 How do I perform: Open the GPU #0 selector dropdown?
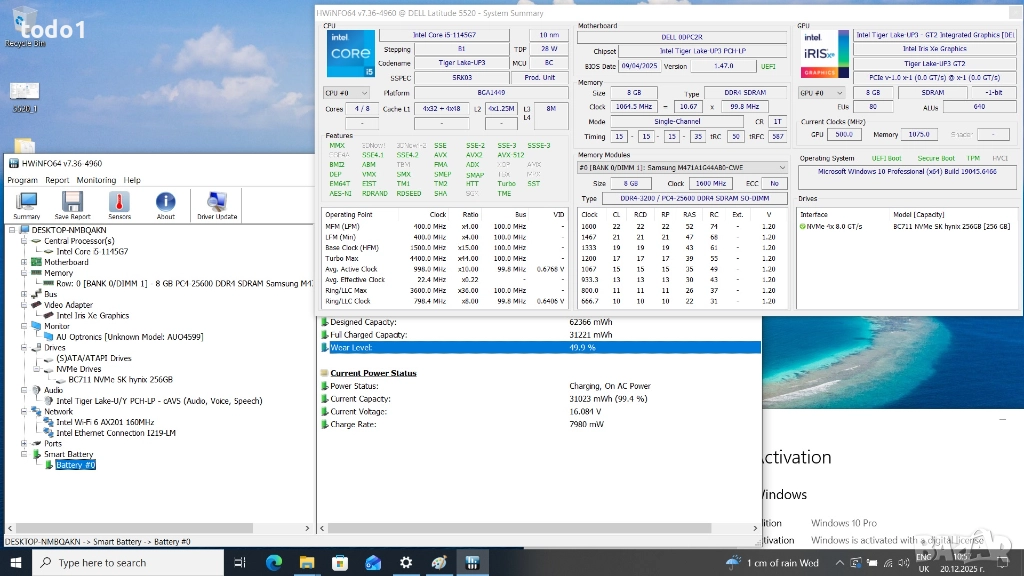(x=821, y=93)
